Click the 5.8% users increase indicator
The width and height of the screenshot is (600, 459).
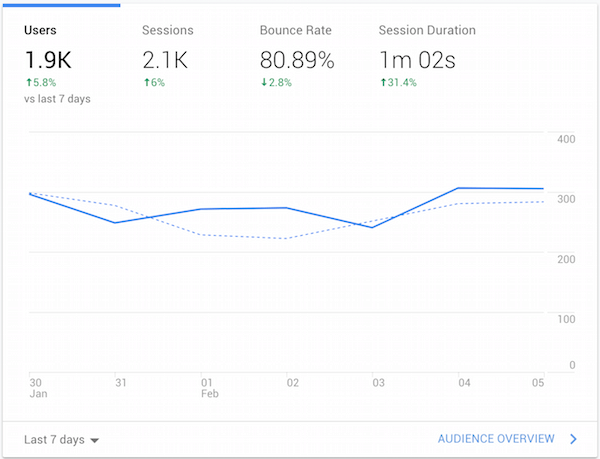click(x=41, y=82)
